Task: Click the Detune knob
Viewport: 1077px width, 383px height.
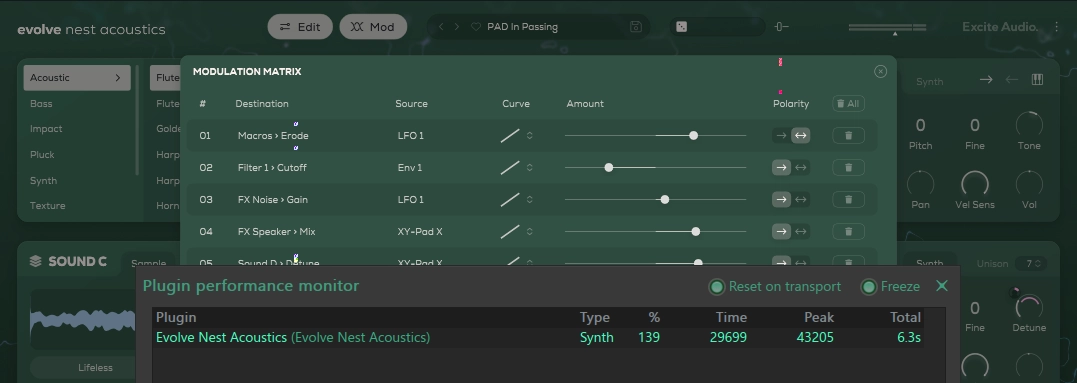Action: click(x=1029, y=306)
